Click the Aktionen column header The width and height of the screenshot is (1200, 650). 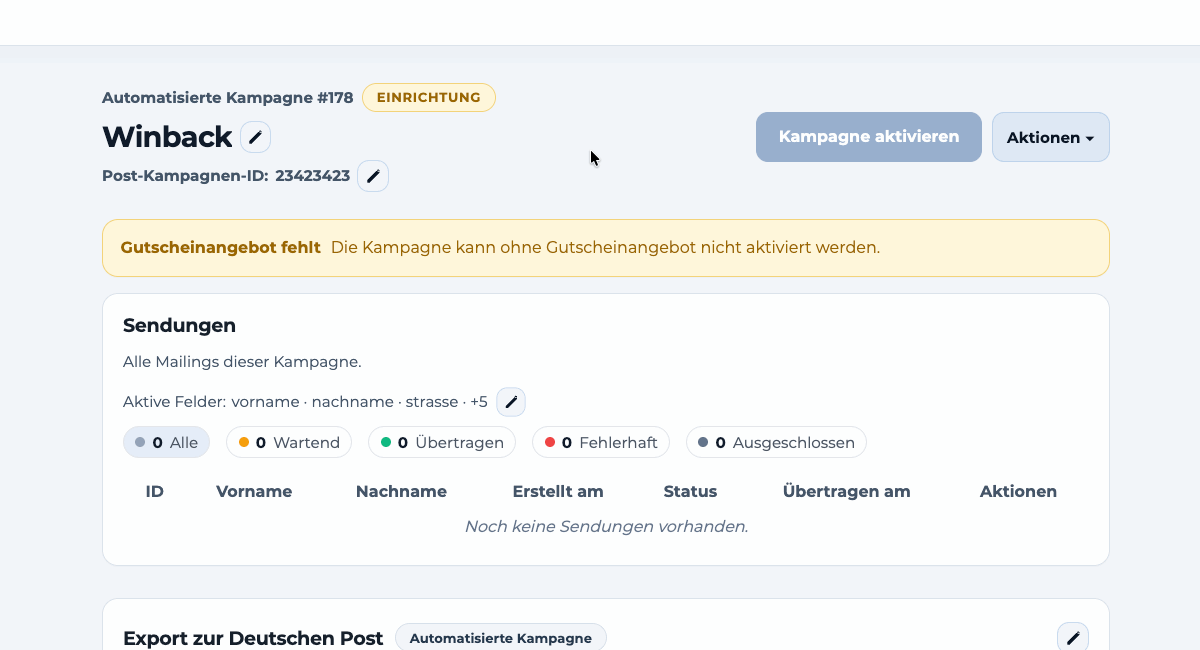(1018, 491)
